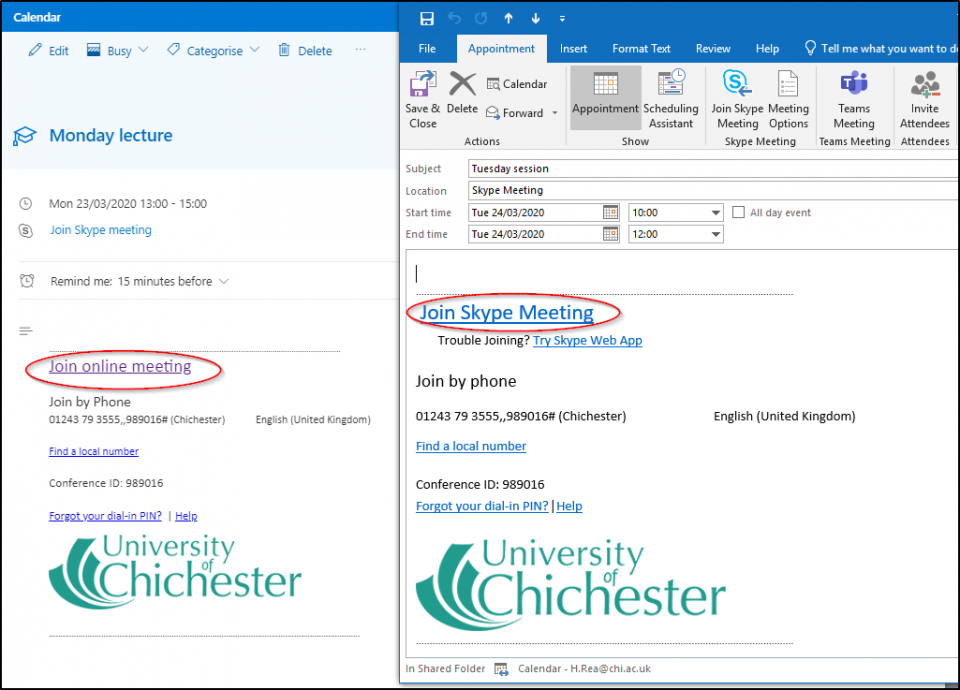Viewport: 960px width, 690px height.
Task: Click Find a local number in the Calendar web view
Action: tap(94, 451)
